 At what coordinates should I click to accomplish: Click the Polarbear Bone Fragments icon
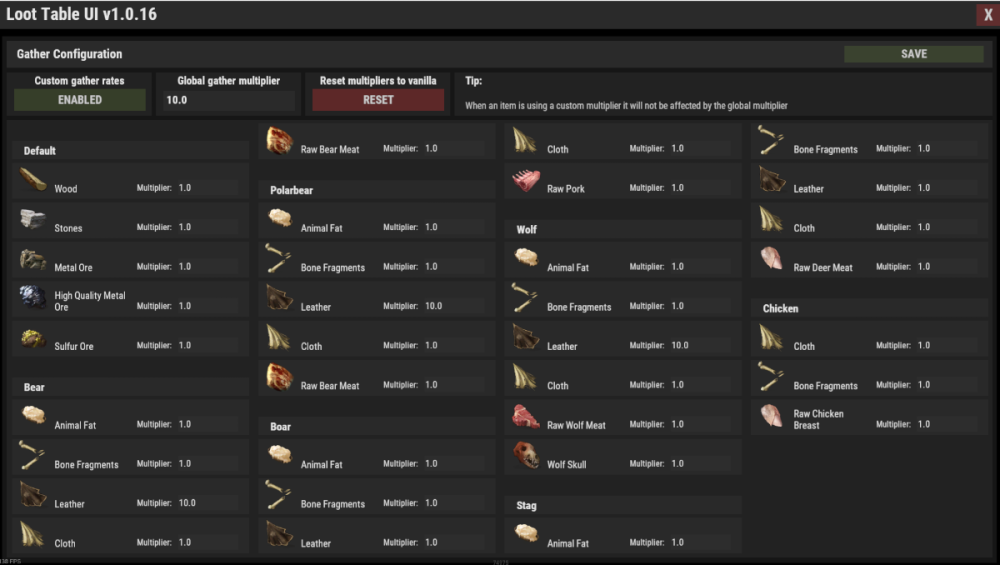tap(279, 260)
